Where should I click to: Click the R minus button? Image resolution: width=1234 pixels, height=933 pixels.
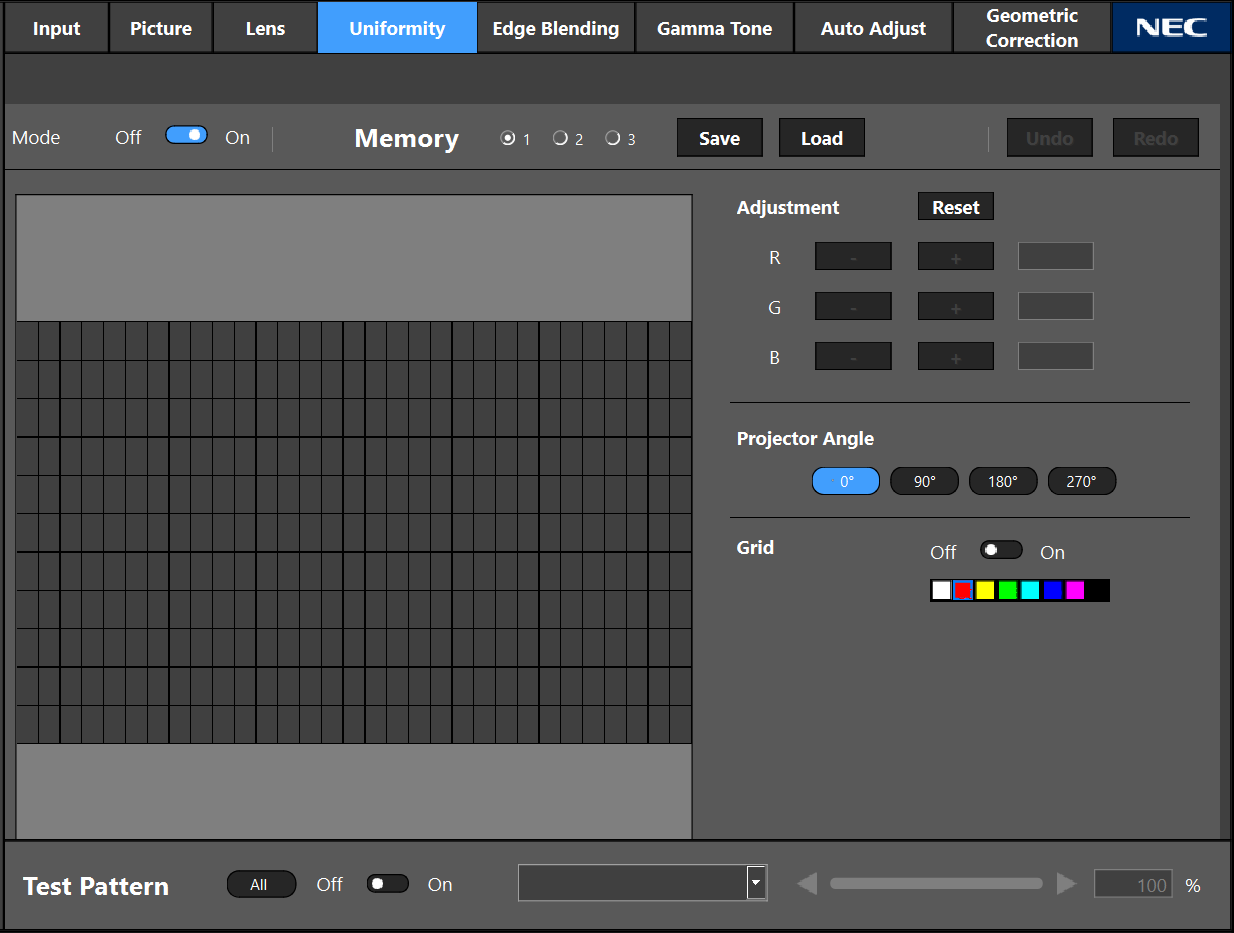point(853,257)
